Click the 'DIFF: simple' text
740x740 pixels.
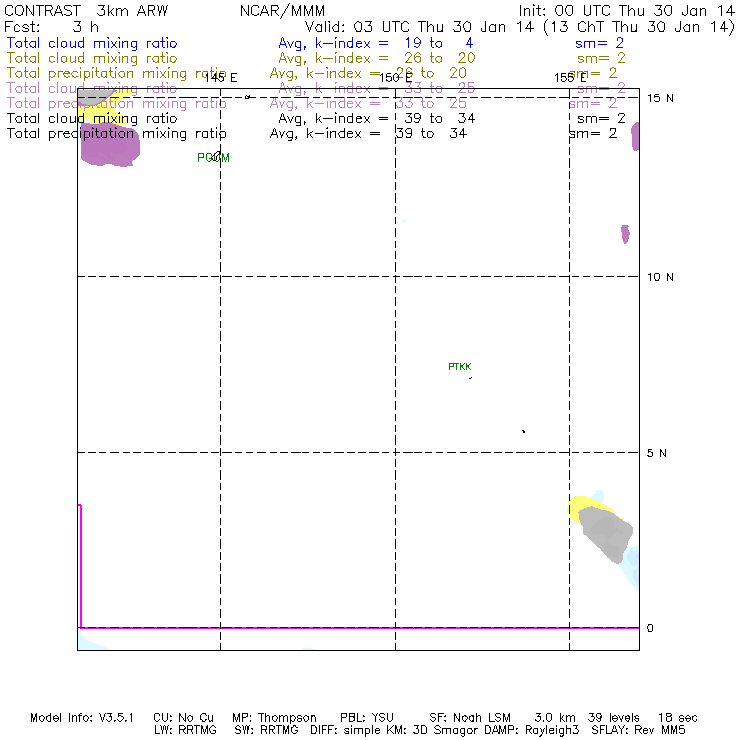347,730
